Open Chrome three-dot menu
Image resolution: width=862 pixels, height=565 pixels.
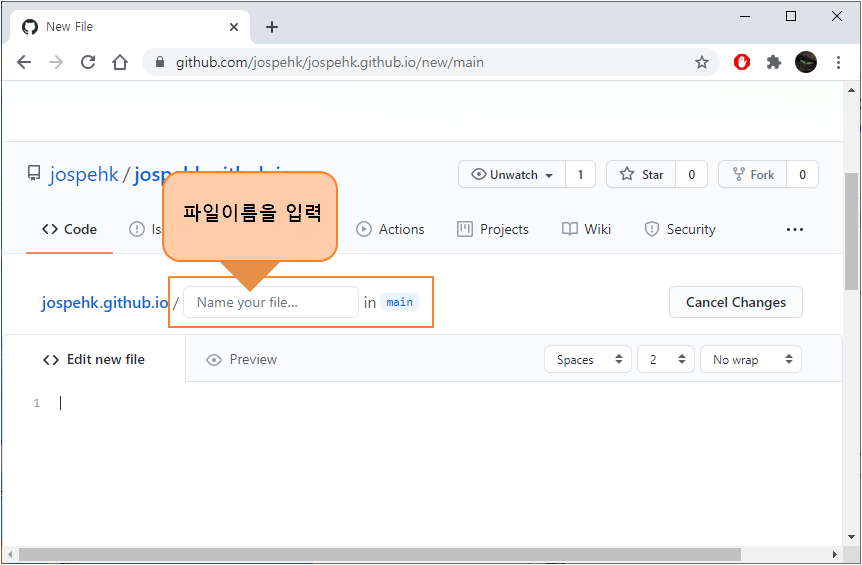[838, 62]
